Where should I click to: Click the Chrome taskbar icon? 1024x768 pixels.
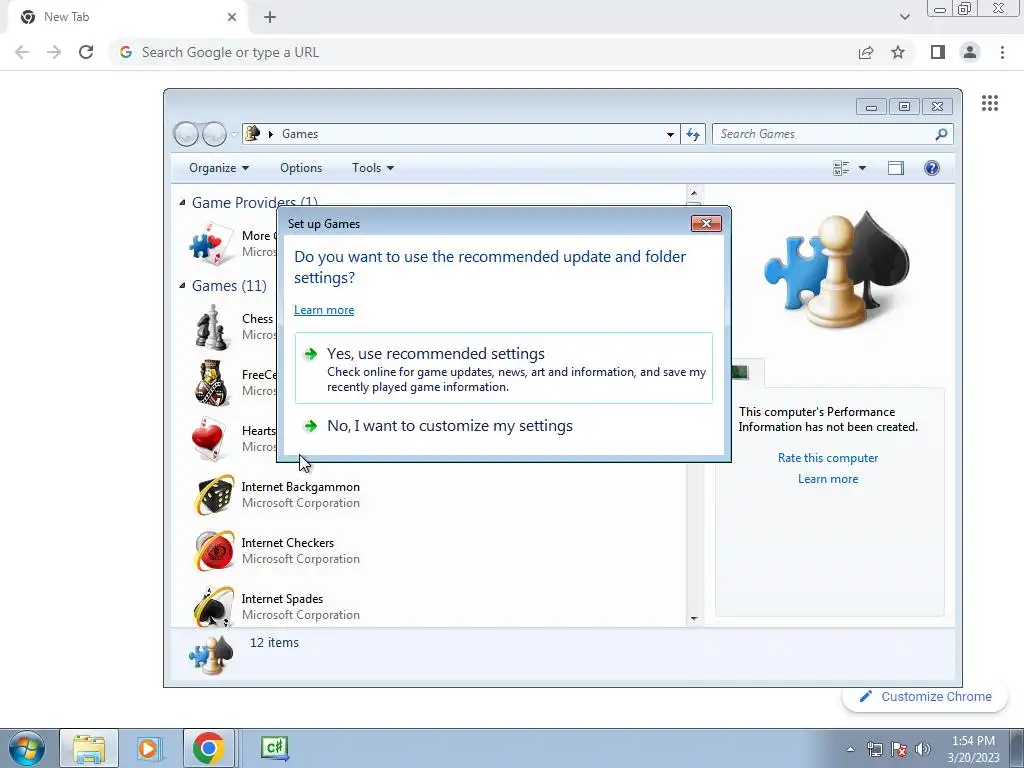coord(208,748)
